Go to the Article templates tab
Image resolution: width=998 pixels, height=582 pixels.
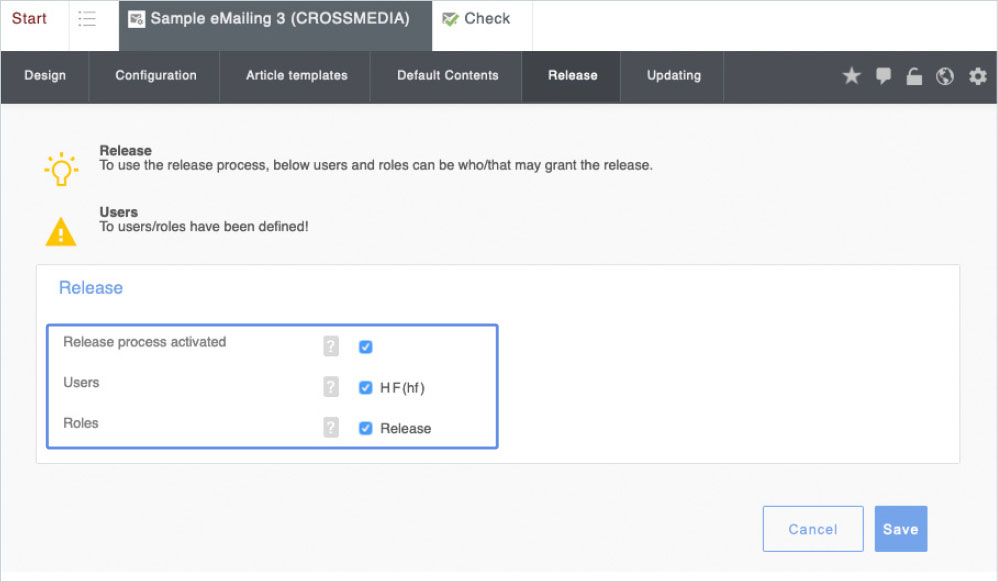(x=296, y=76)
